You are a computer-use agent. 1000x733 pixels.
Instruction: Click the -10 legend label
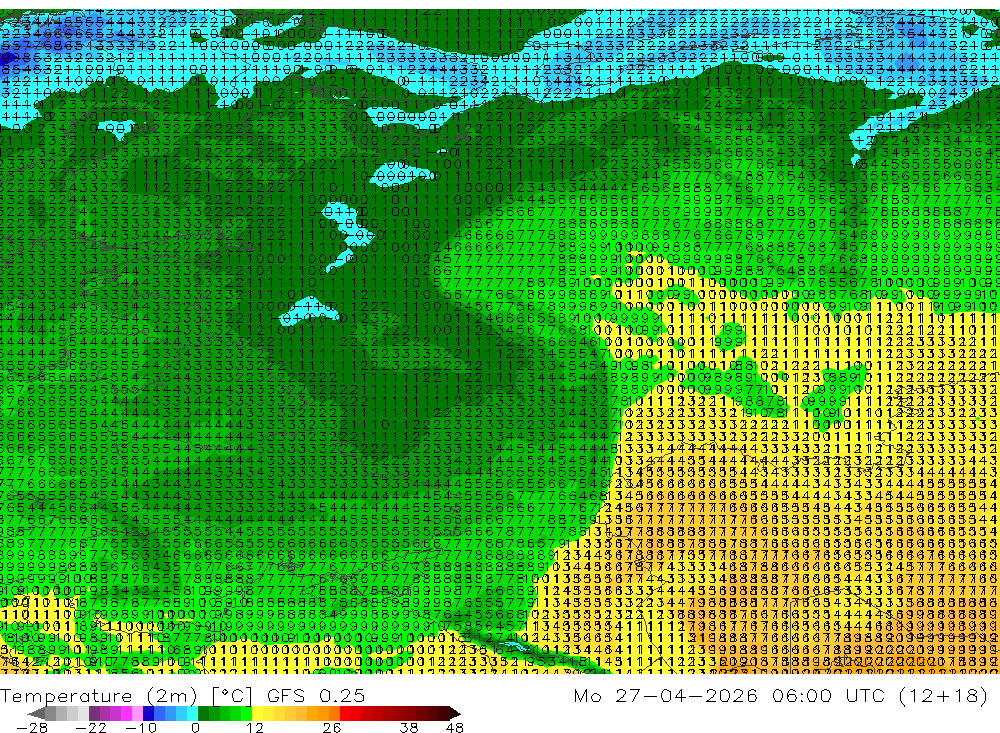pos(141,727)
